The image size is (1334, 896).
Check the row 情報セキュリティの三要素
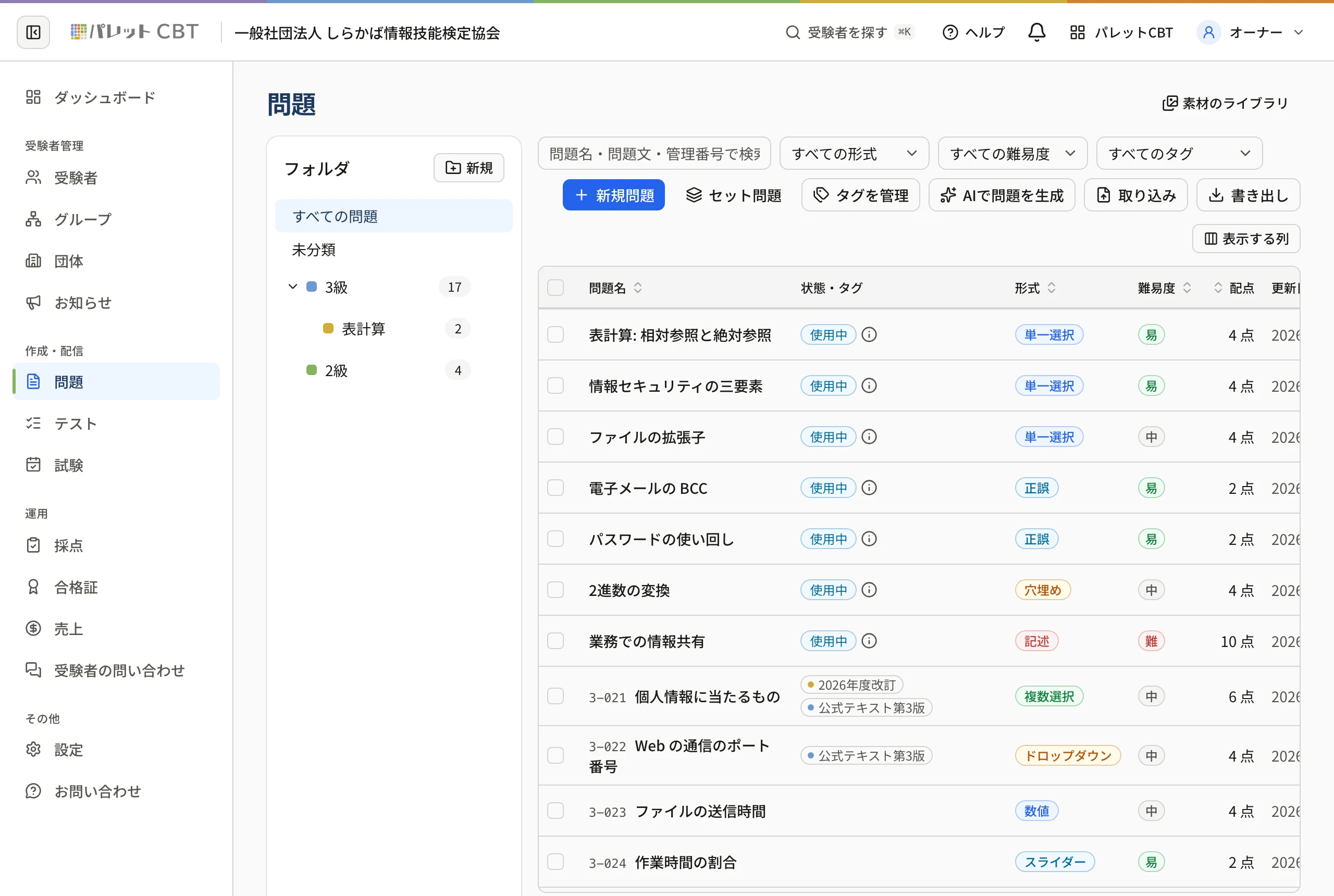pyautogui.click(x=555, y=385)
